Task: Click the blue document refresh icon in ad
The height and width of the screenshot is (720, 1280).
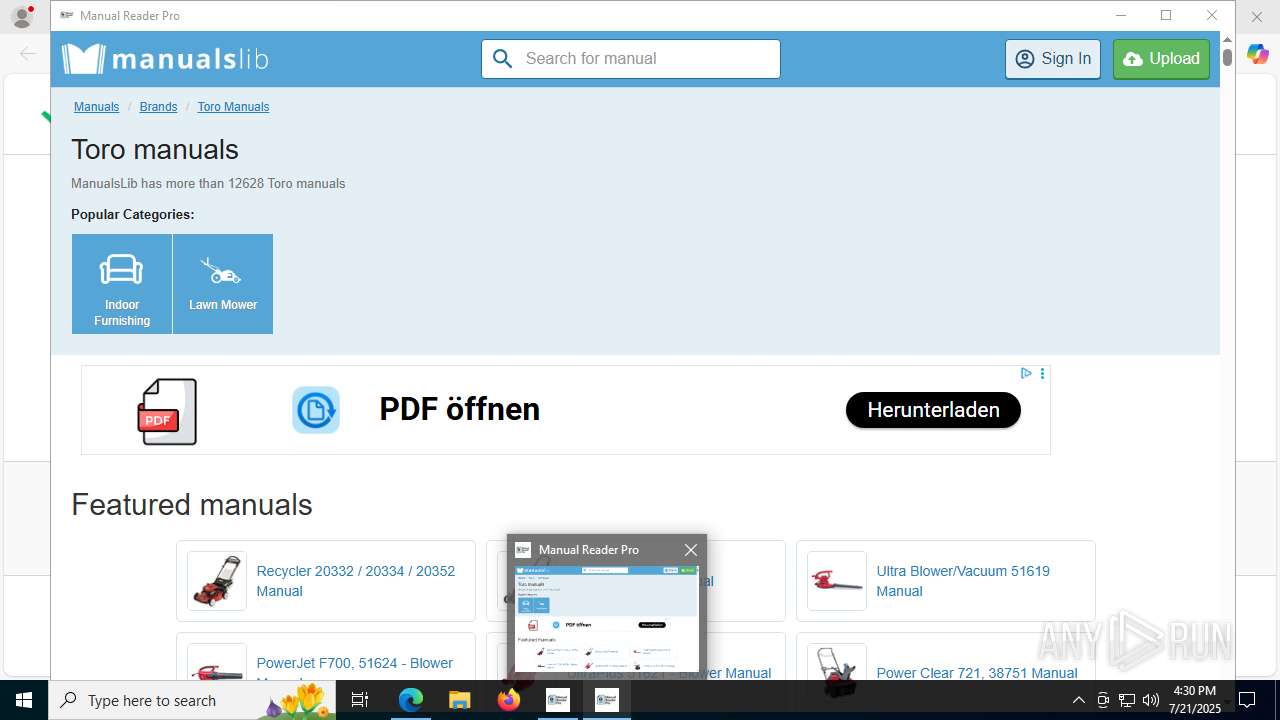Action: tap(316, 410)
